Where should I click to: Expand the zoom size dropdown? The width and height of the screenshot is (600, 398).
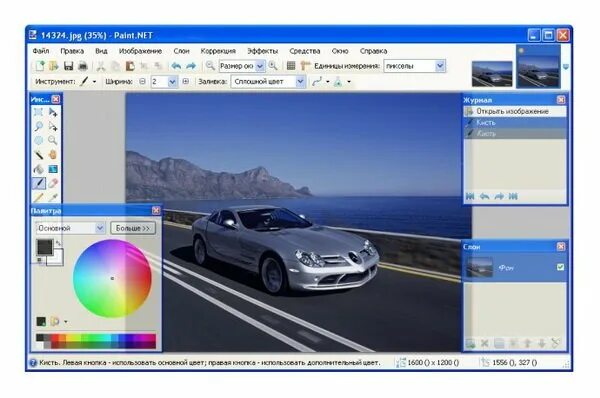point(260,66)
